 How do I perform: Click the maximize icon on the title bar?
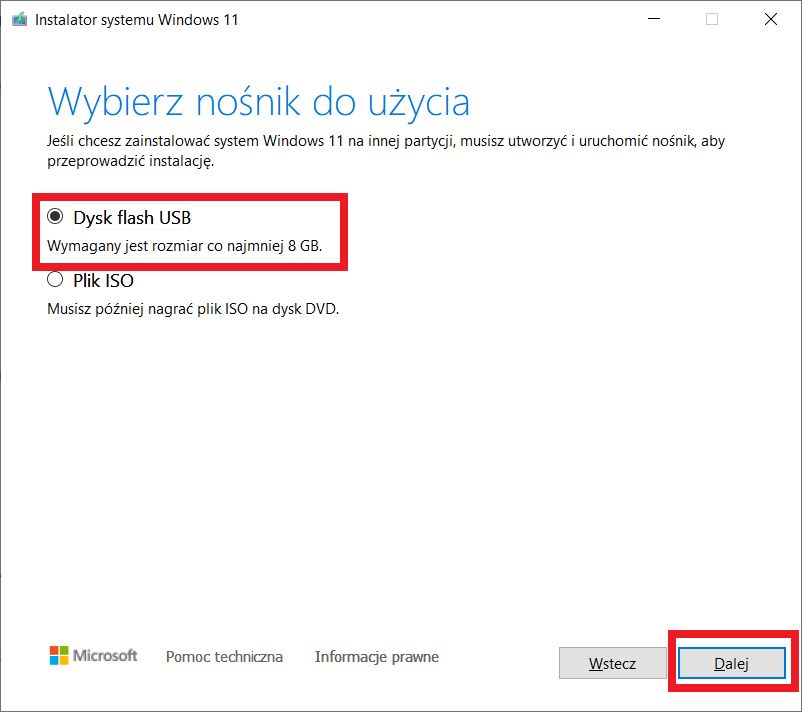(x=710, y=18)
